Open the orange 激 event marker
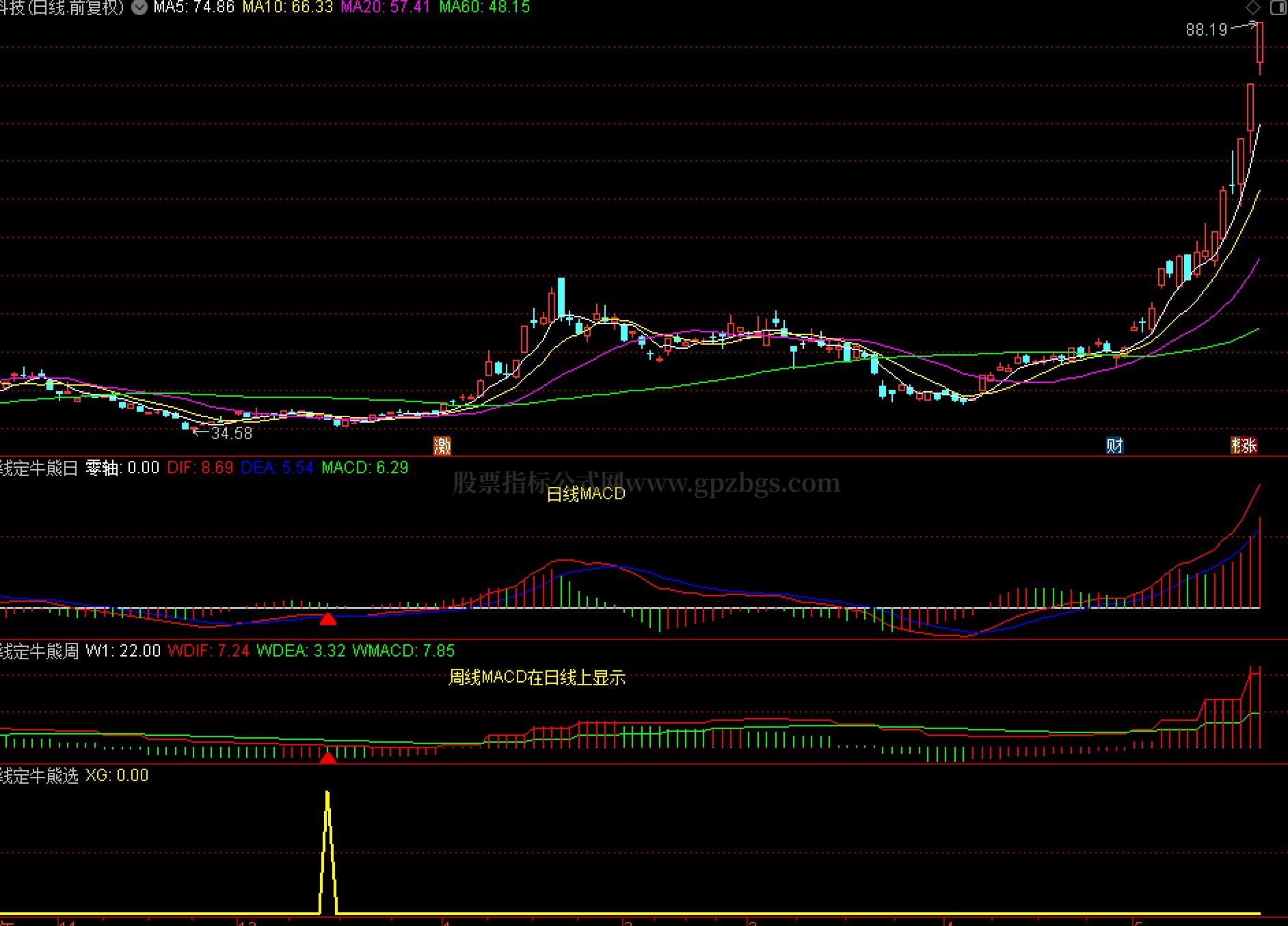The width and height of the screenshot is (1288, 926). (442, 446)
